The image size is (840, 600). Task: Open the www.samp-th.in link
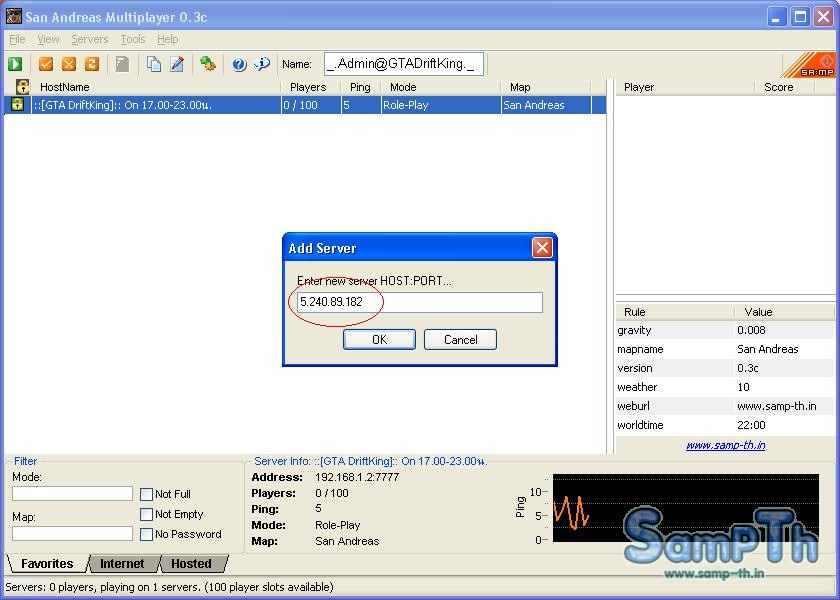click(x=725, y=445)
